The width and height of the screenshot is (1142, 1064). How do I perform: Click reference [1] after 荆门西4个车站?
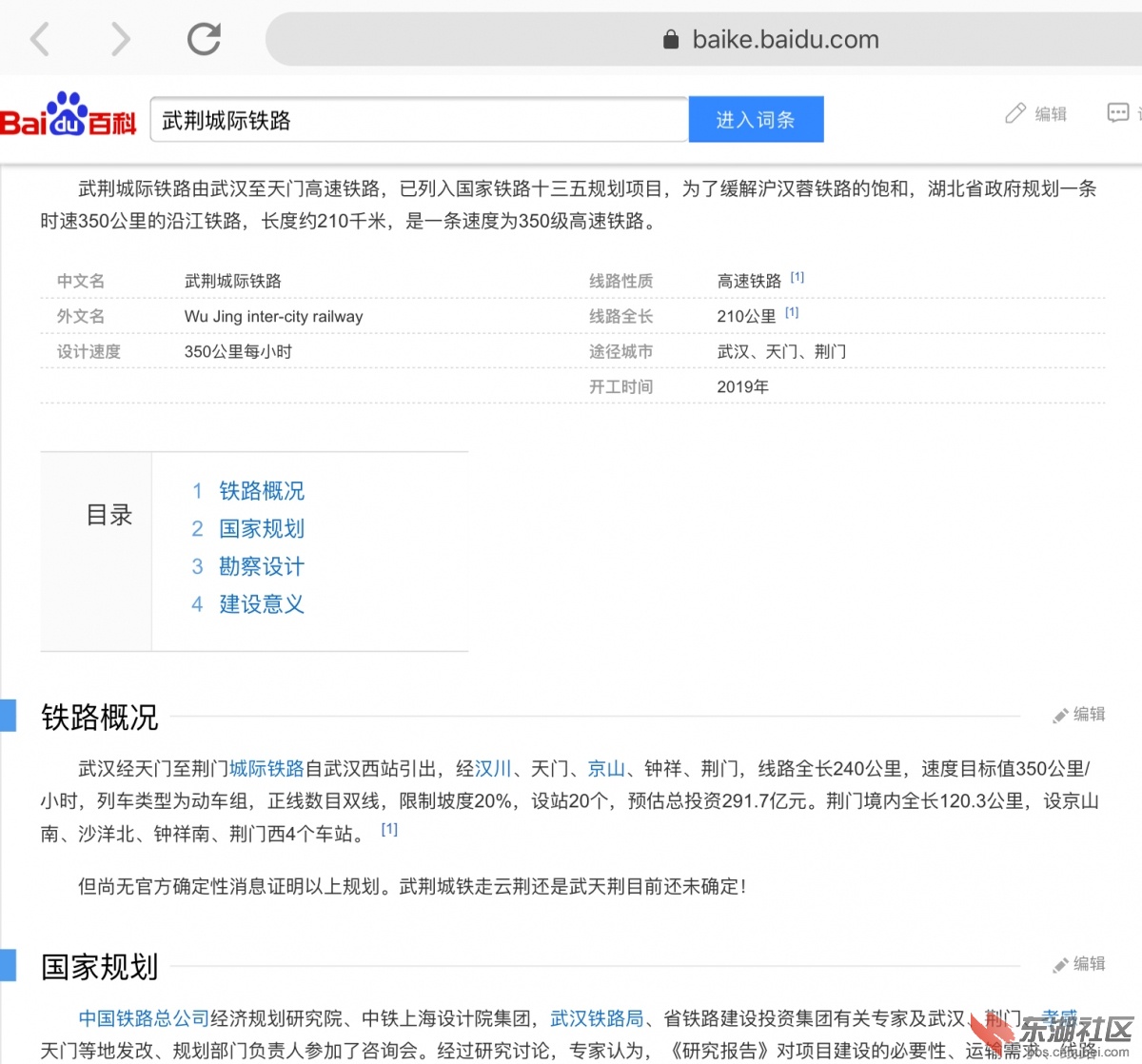tap(389, 829)
